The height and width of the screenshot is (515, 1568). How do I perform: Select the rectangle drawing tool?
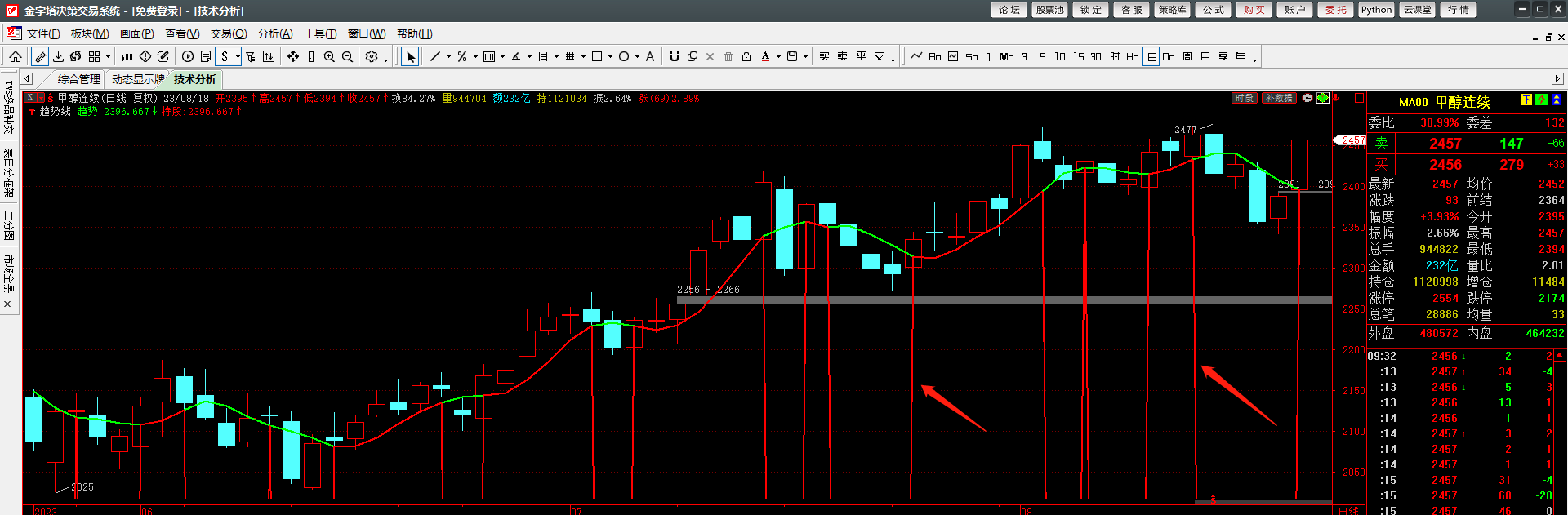point(597,56)
